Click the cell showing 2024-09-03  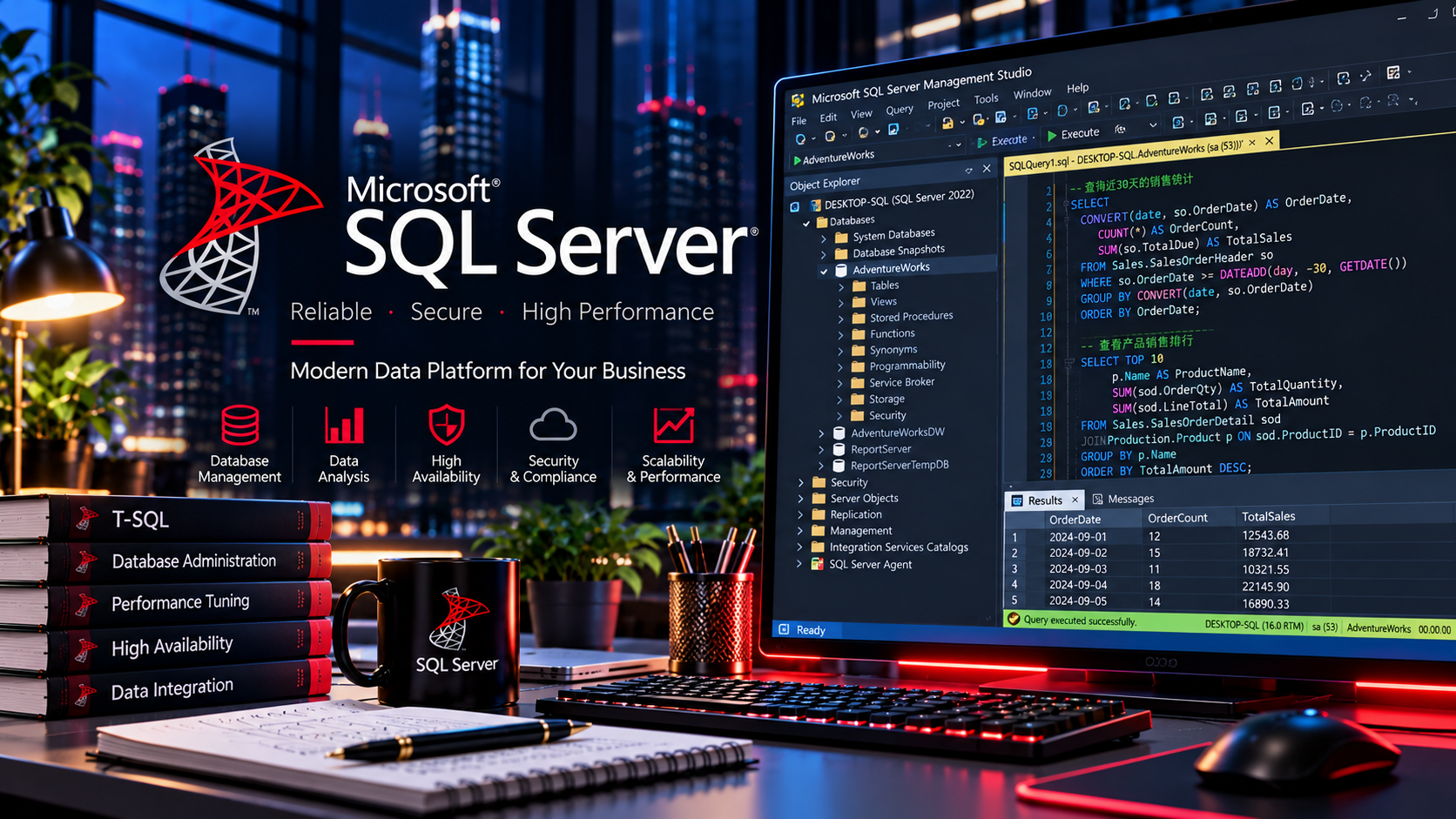click(x=1078, y=569)
